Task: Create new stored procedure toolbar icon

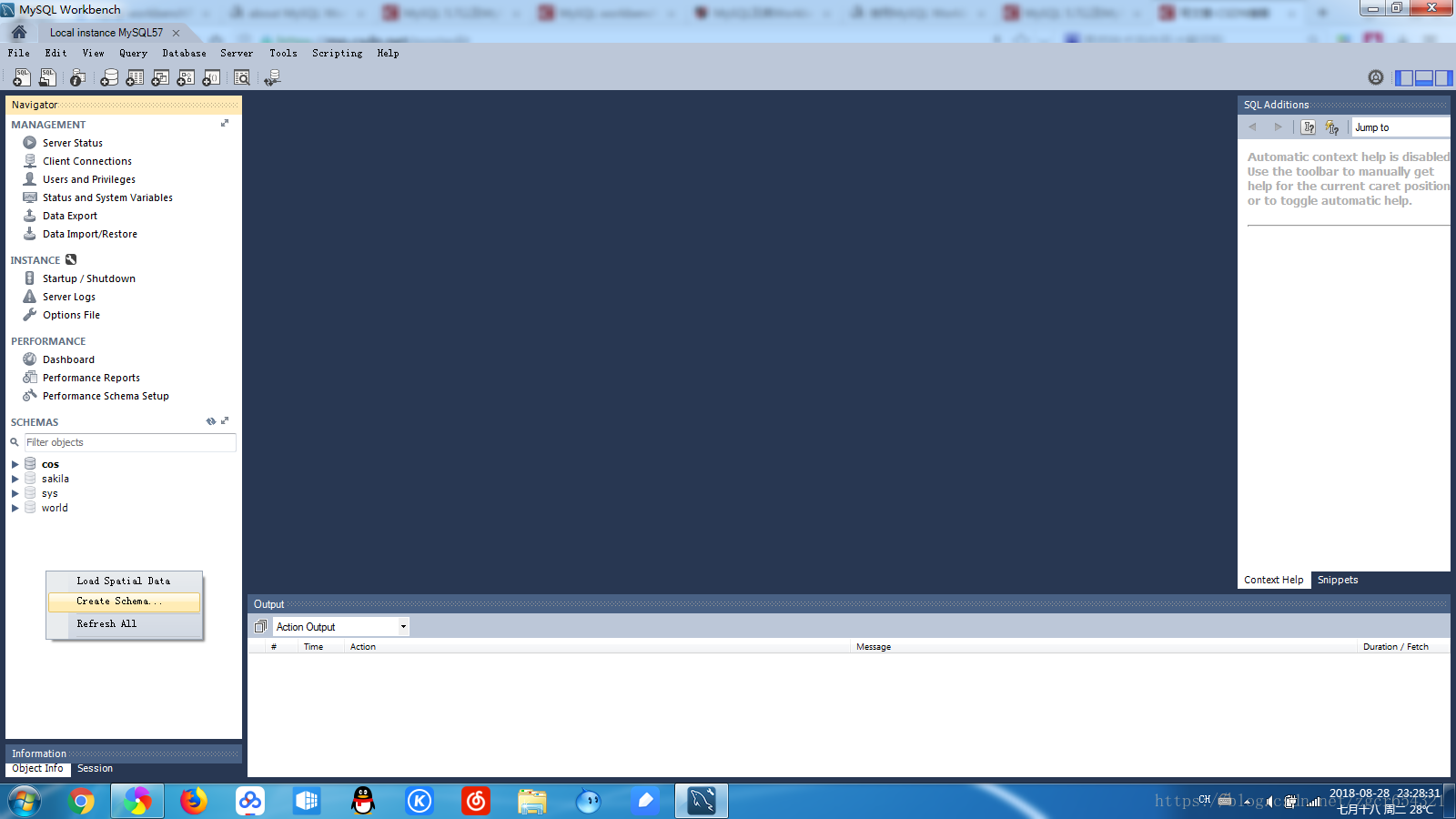Action: tap(186, 78)
